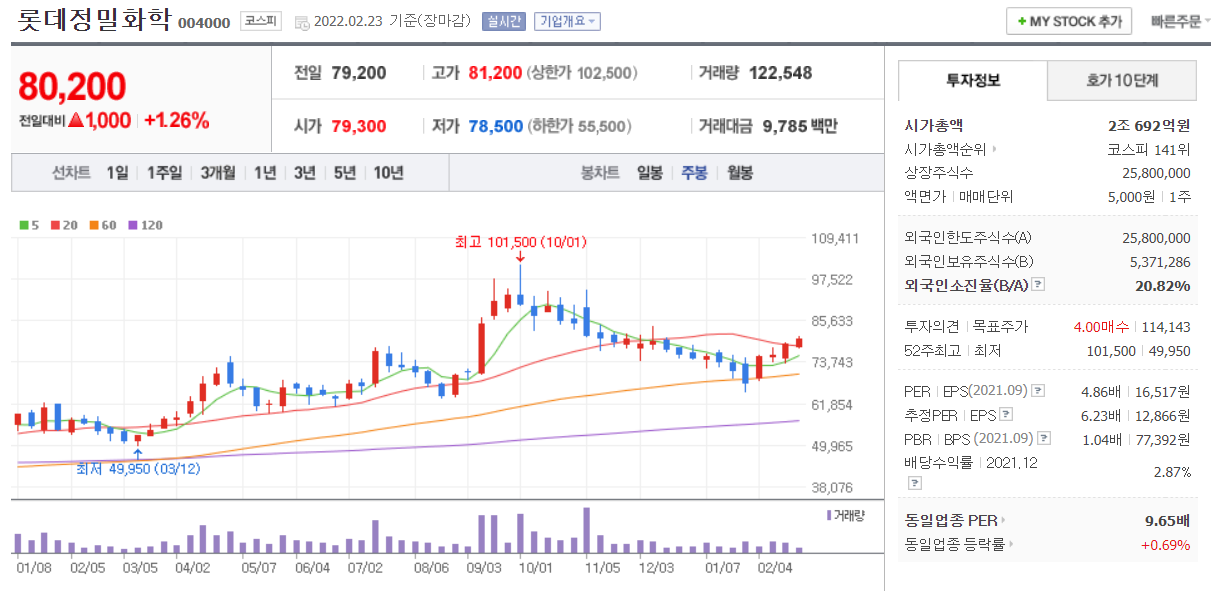
Task: Click the 동일업종 등락률 value +0.69%
Action: 1165,545
